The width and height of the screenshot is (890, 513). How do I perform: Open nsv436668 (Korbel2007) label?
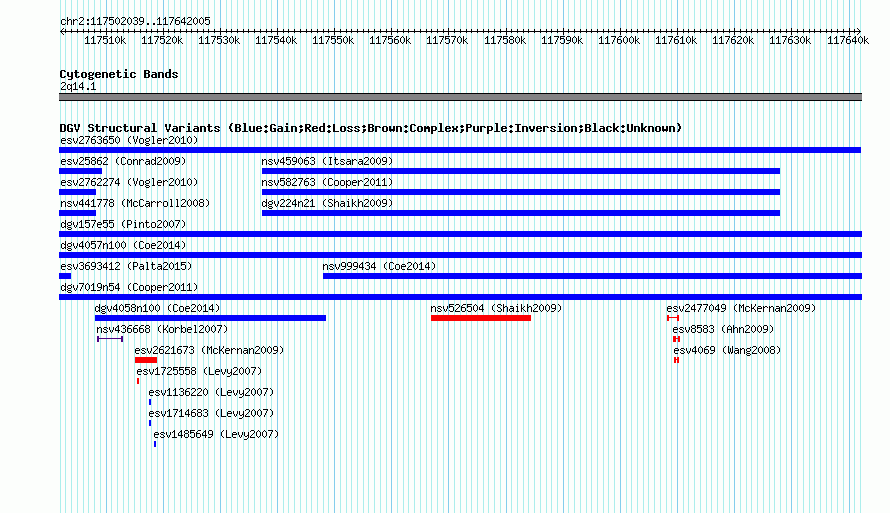[x=162, y=329]
